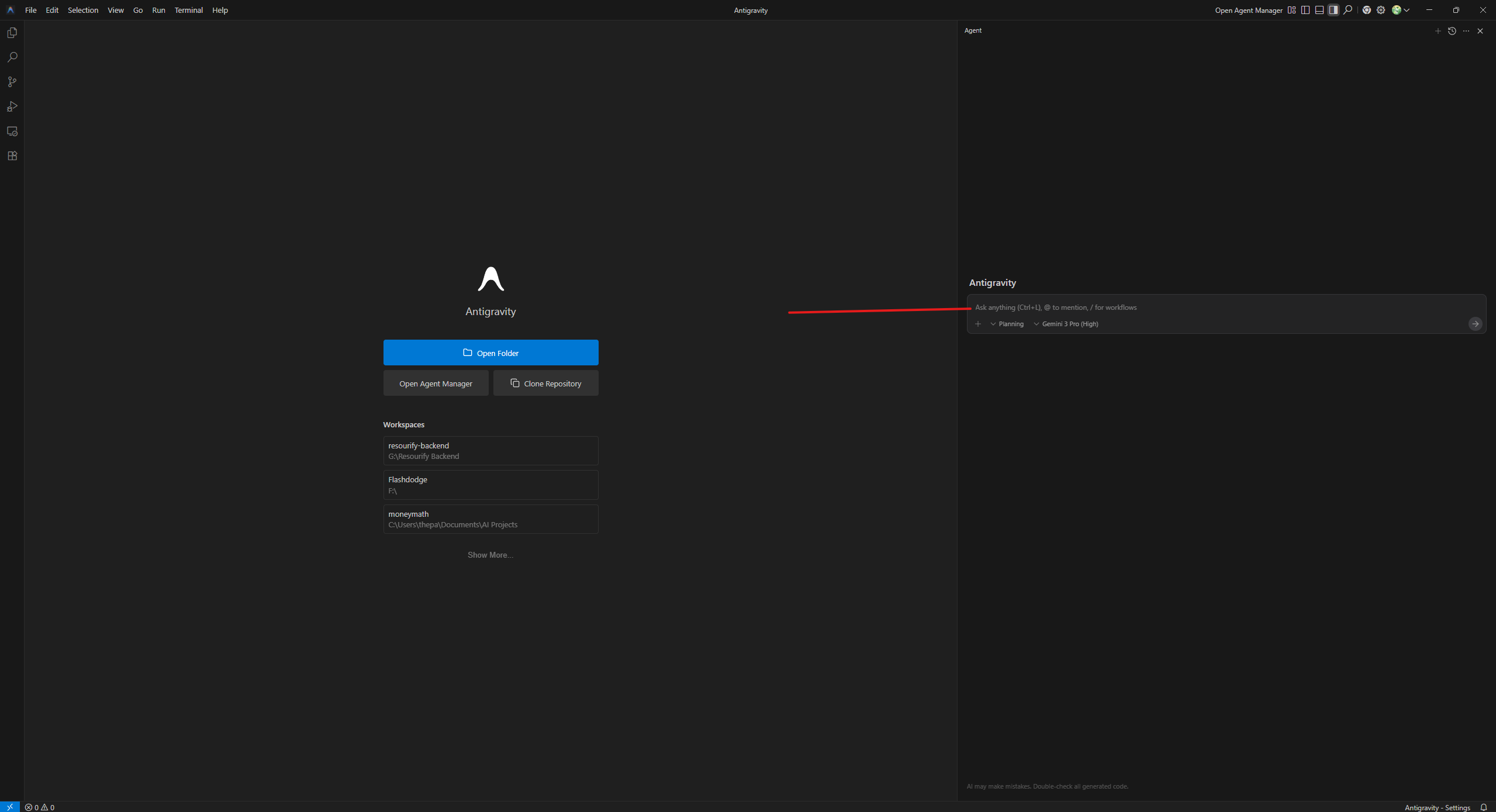
Task: Open the Explorer view in activity bar
Action: [x=12, y=33]
